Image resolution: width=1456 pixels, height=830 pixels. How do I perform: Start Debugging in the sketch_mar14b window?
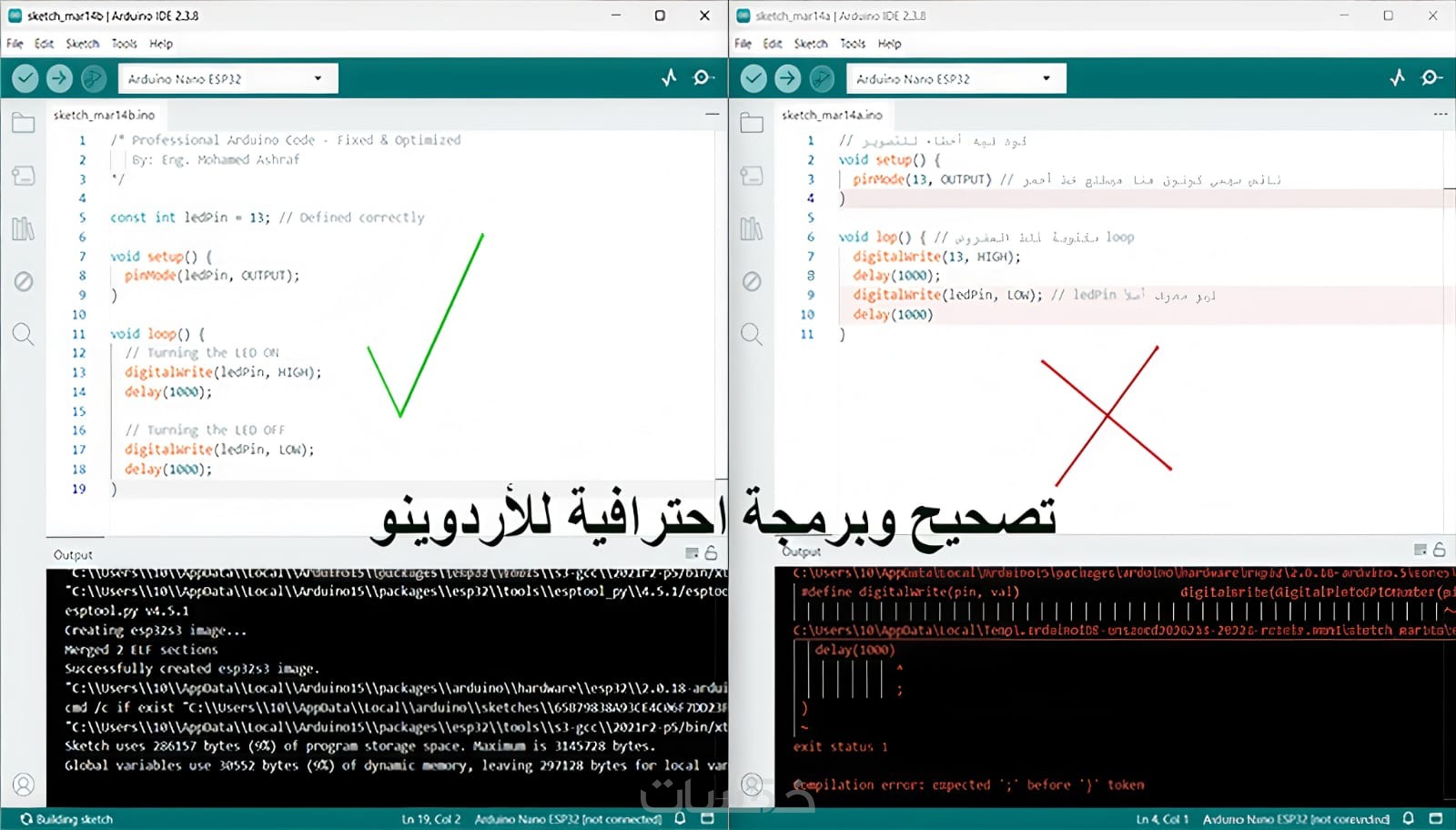[93, 78]
